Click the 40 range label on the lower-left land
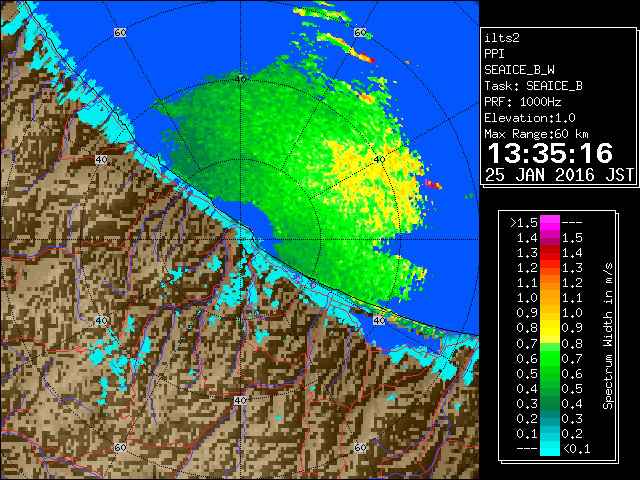Viewport: 640px width, 480px height. [101, 320]
